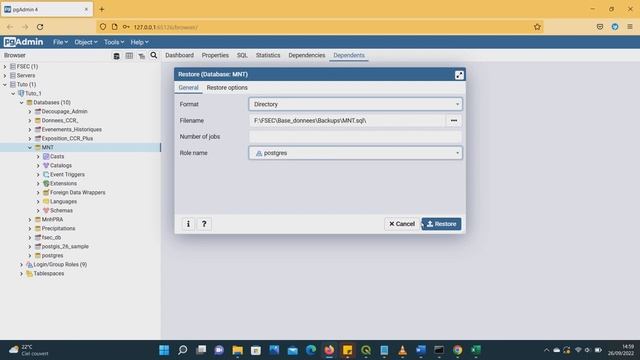
Task: Collapse the MNT database node
Action: (x=30, y=147)
